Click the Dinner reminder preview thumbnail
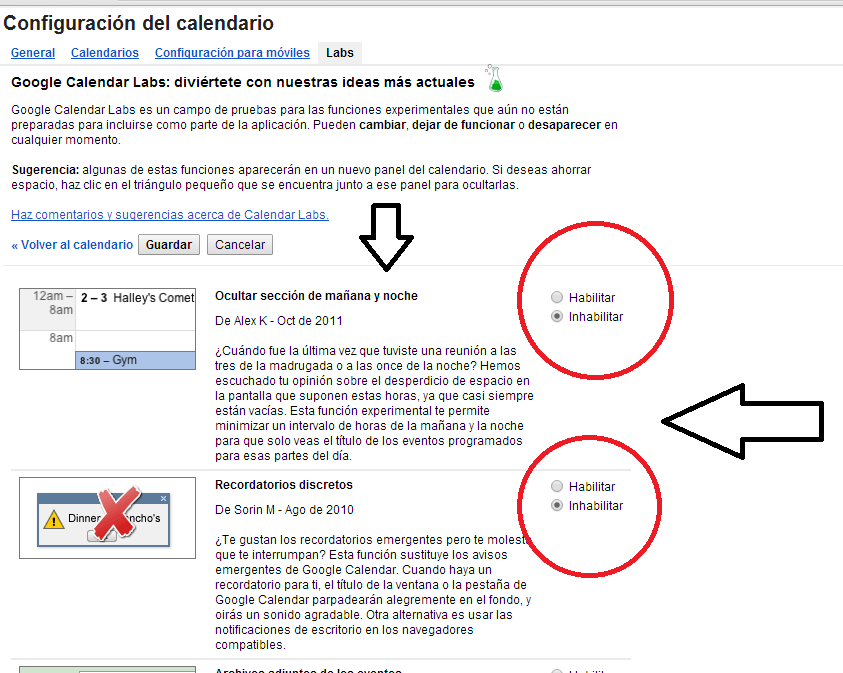The width and height of the screenshot is (843, 673). click(108, 518)
